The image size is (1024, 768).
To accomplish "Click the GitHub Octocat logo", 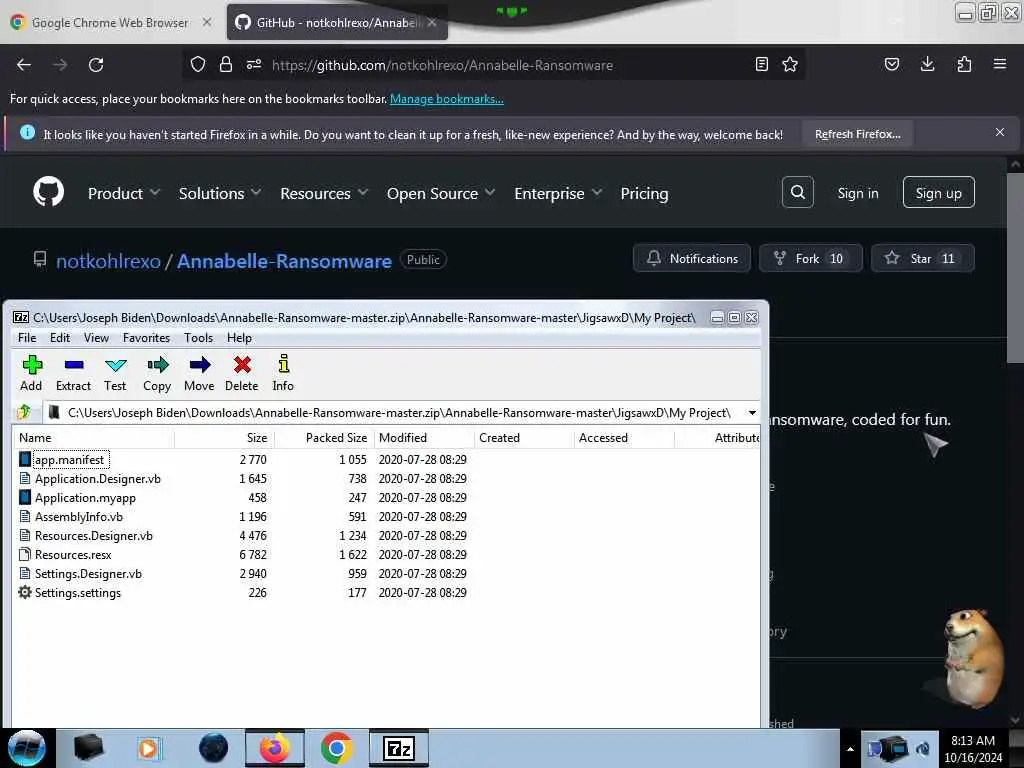I will (48, 192).
